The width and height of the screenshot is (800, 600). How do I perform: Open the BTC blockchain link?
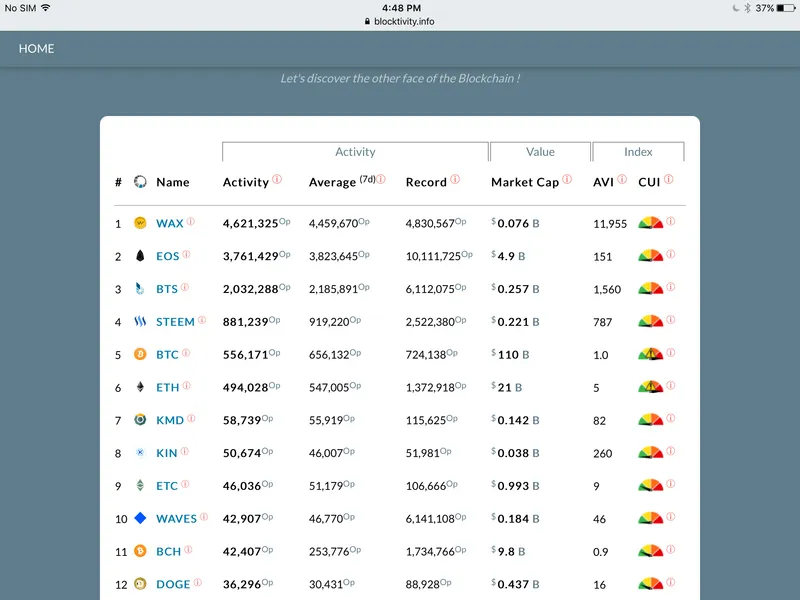(167, 355)
